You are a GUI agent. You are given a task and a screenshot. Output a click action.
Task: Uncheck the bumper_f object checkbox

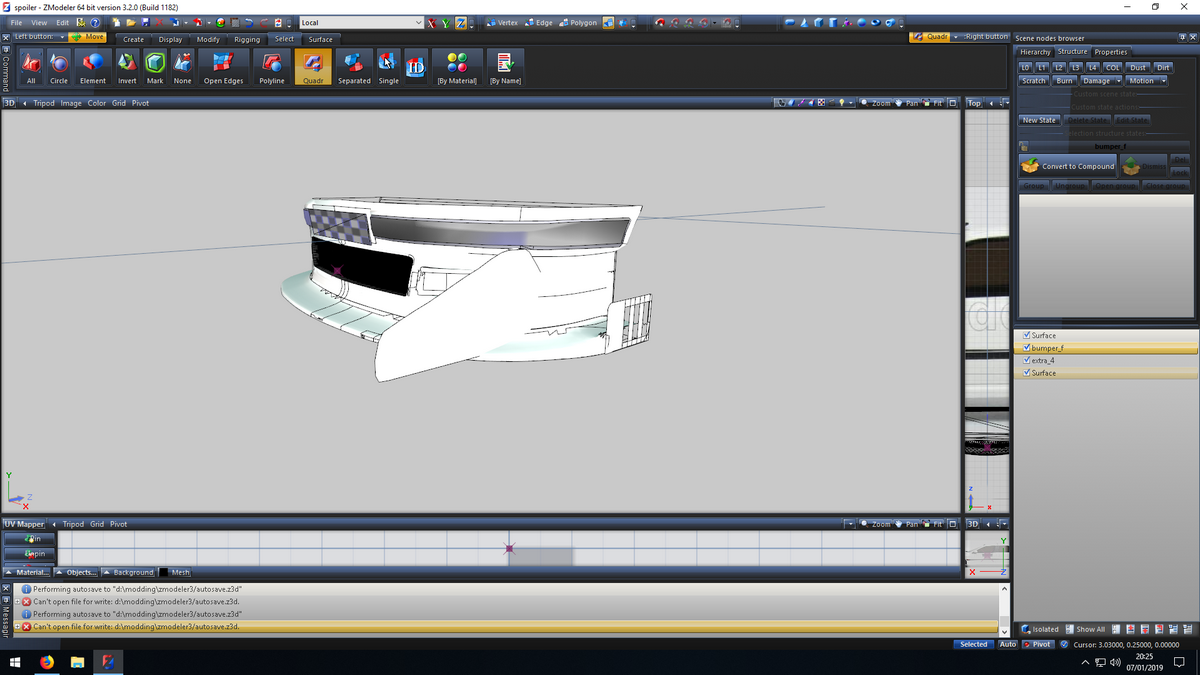(1027, 348)
